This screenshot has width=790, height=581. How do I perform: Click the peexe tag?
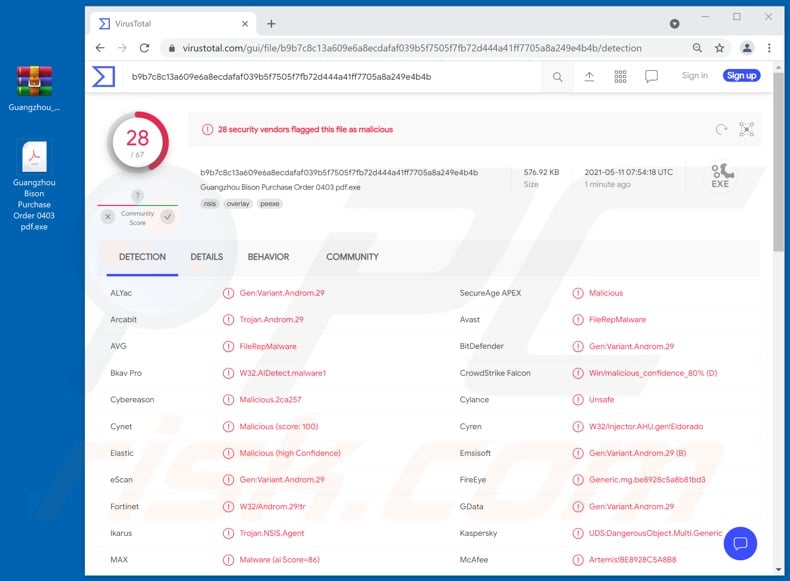(270, 204)
